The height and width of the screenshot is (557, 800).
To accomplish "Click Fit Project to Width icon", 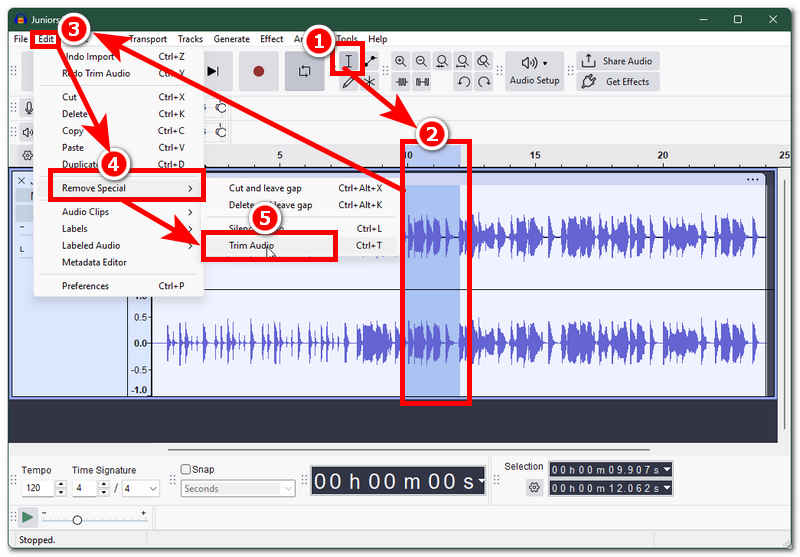I will pyautogui.click(x=462, y=61).
